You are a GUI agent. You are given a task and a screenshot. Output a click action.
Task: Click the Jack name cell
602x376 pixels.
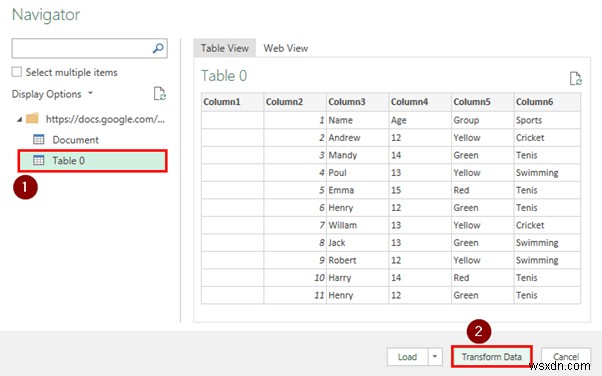tap(357, 243)
